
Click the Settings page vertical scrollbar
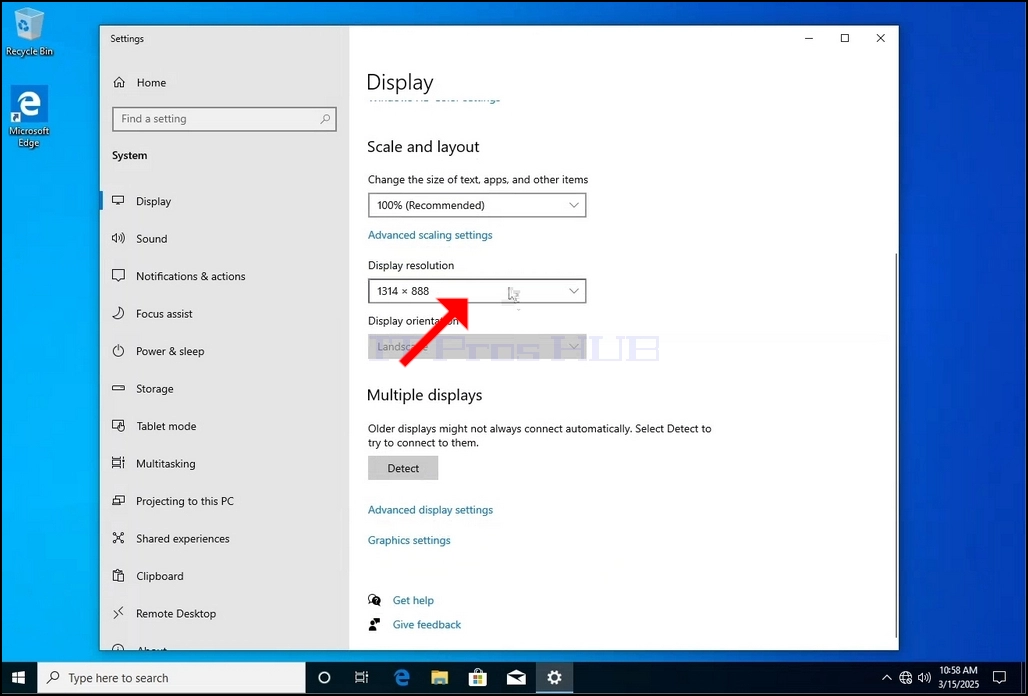click(x=896, y=446)
